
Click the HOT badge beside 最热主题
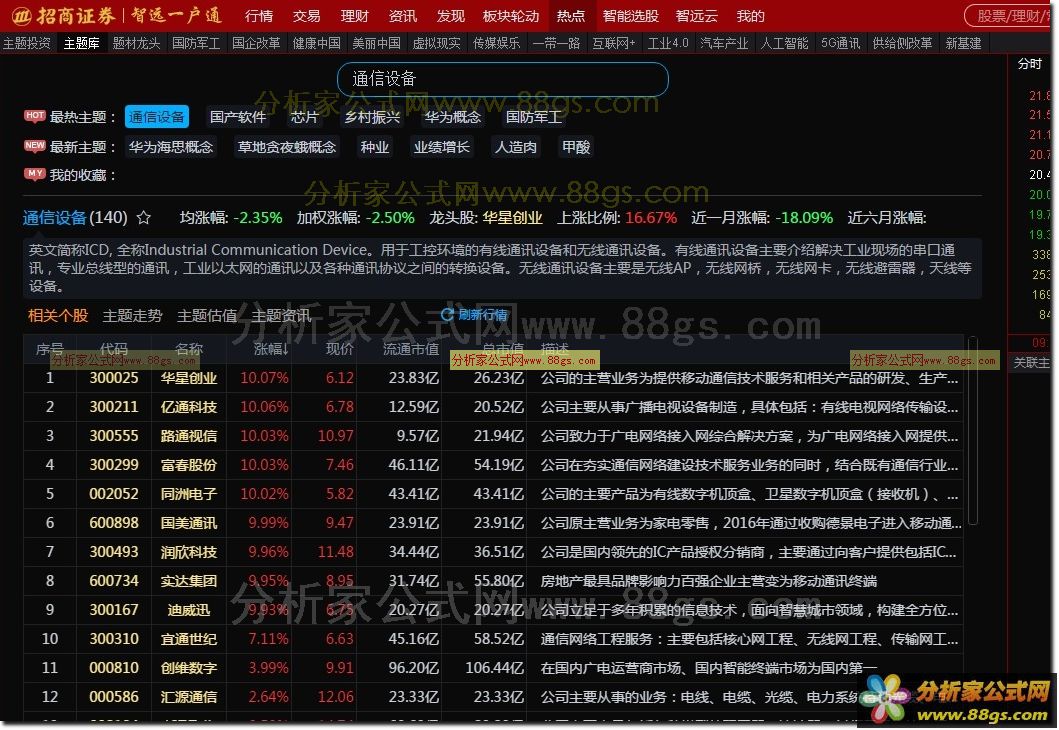point(34,116)
